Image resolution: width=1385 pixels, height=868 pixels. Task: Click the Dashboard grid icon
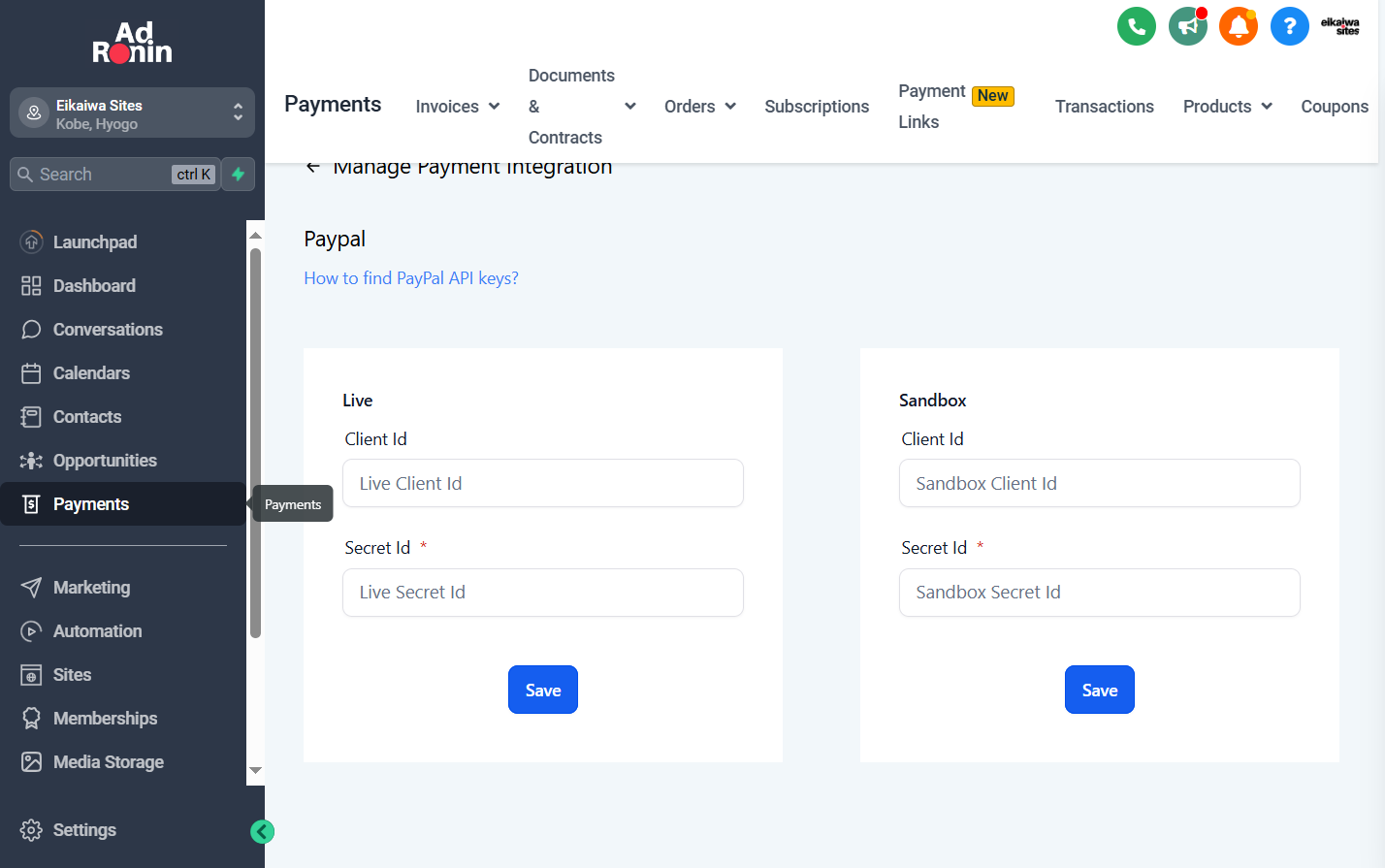pos(31,285)
